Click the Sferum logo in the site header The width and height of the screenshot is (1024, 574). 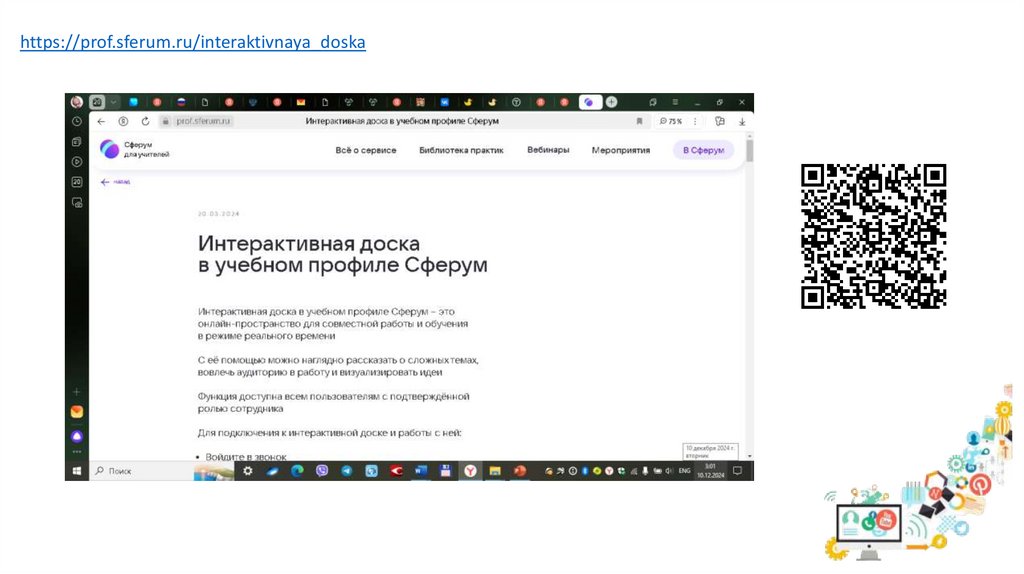coord(110,150)
